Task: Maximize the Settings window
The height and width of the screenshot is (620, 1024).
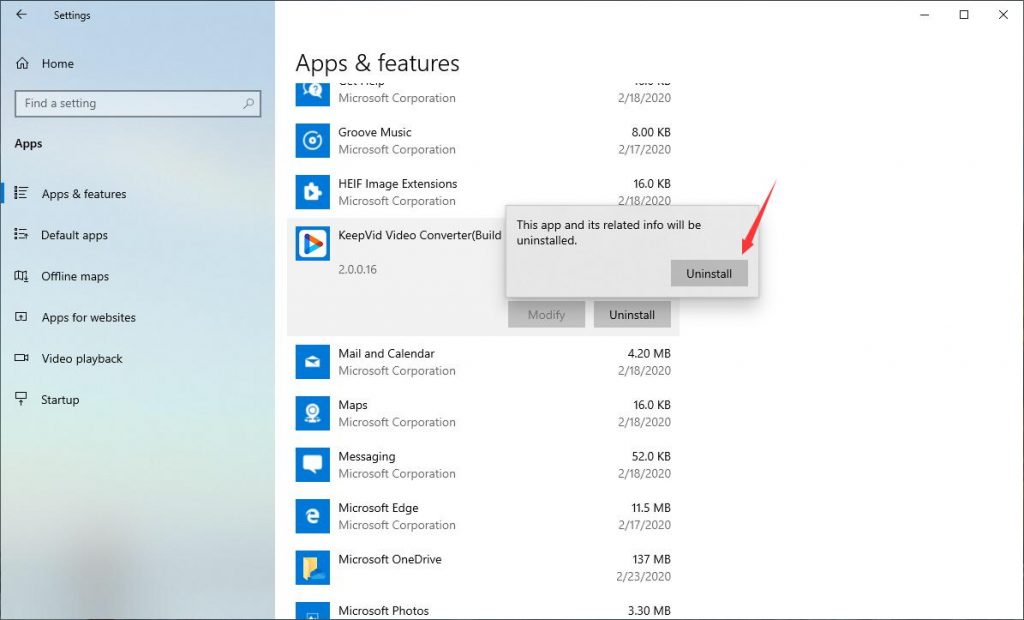Action: [x=964, y=14]
